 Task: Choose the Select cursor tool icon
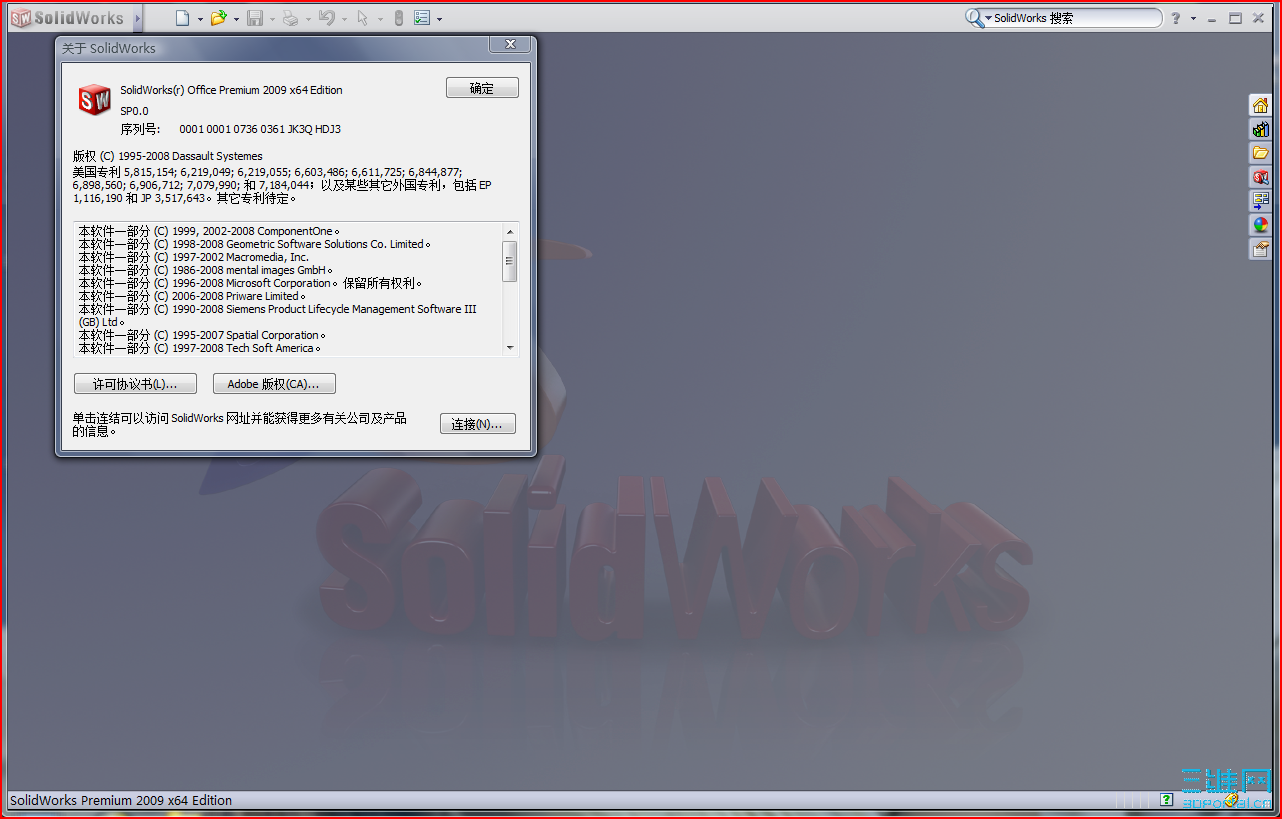[x=363, y=18]
